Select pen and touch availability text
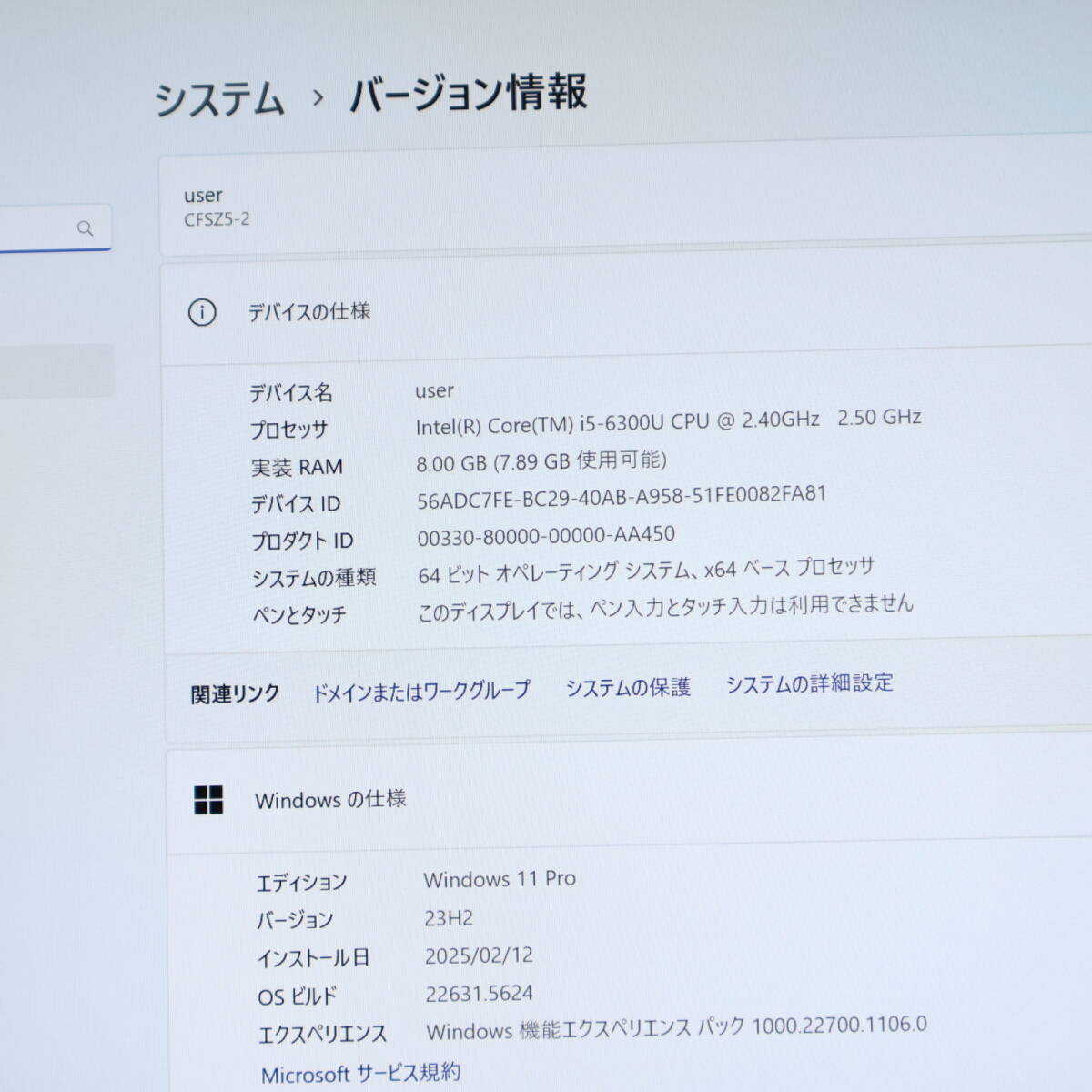The width and height of the screenshot is (1092, 1092). (x=665, y=607)
